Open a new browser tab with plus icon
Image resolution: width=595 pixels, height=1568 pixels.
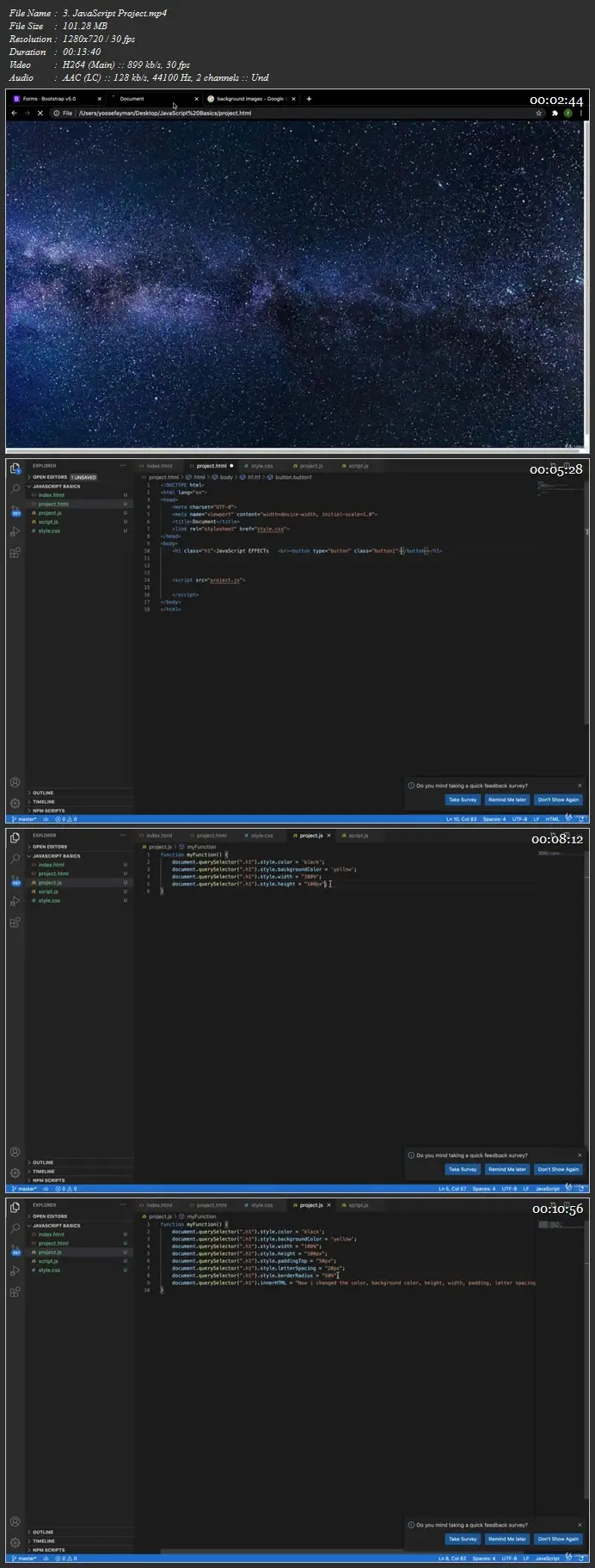coord(309,99)
